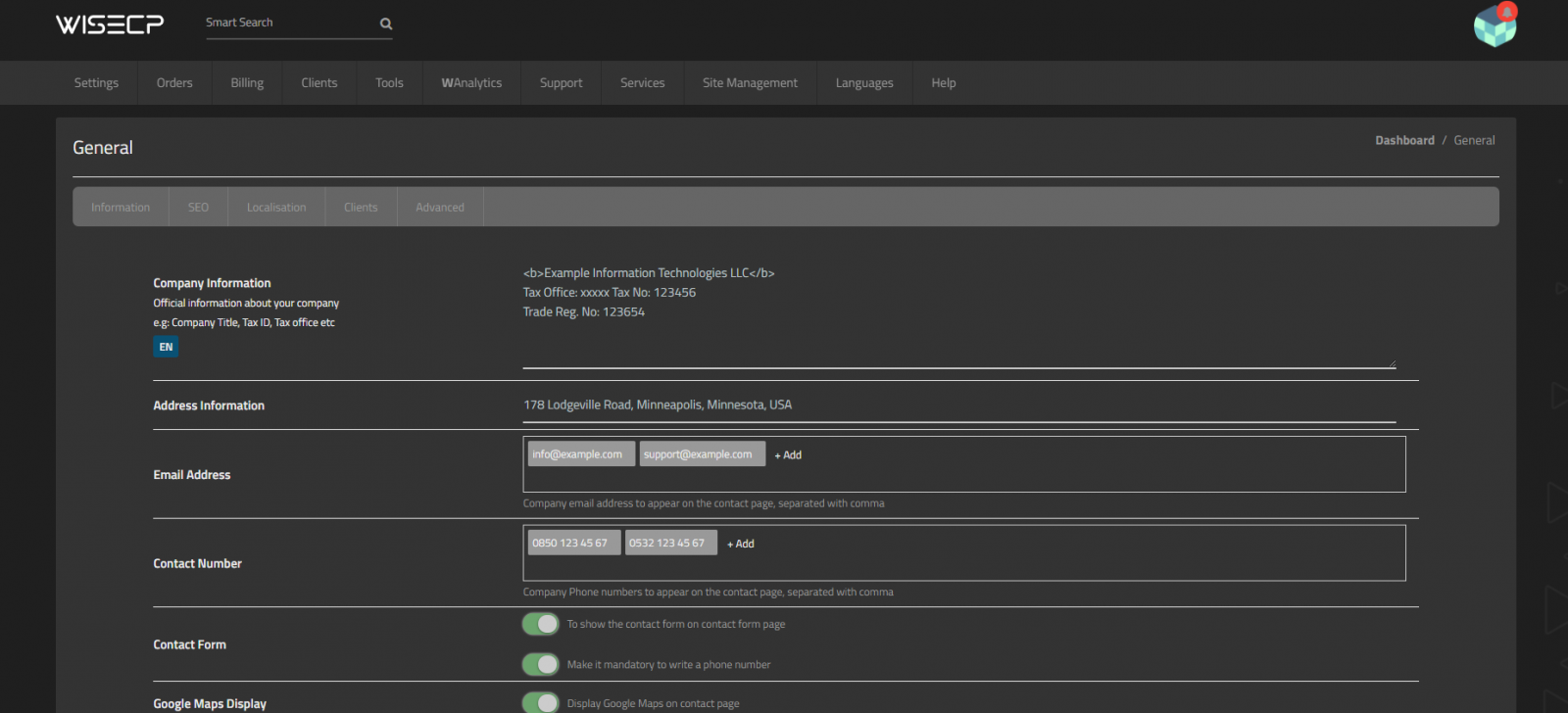Image resolution: width=1568 pixels, height=713 pixels.
Task: Switch to the Information tab
Action: 121,208
